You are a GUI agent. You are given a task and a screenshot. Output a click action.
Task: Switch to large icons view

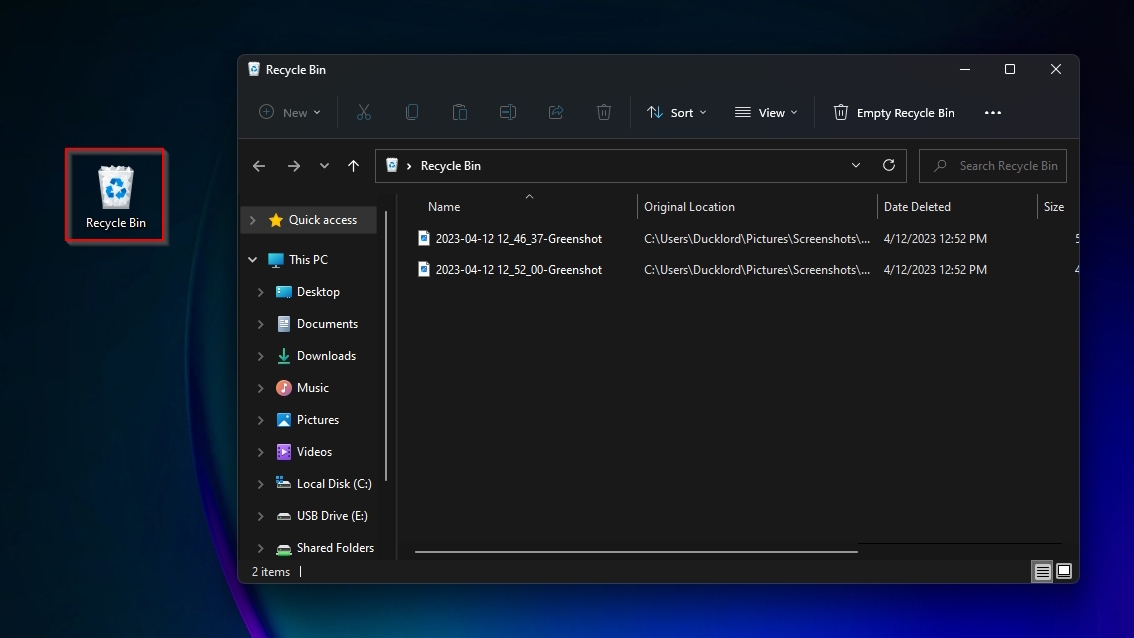pyautogui.click(x=1064, y=571)
